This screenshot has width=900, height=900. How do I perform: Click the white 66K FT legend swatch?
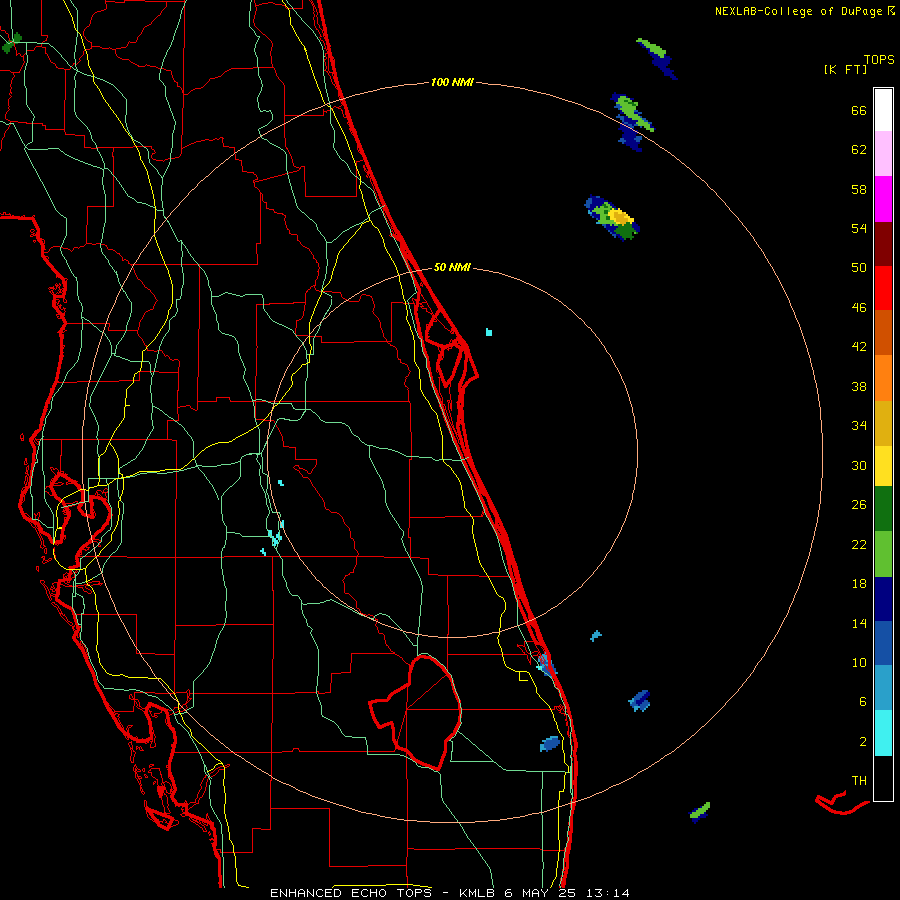[x=883, y=110]
